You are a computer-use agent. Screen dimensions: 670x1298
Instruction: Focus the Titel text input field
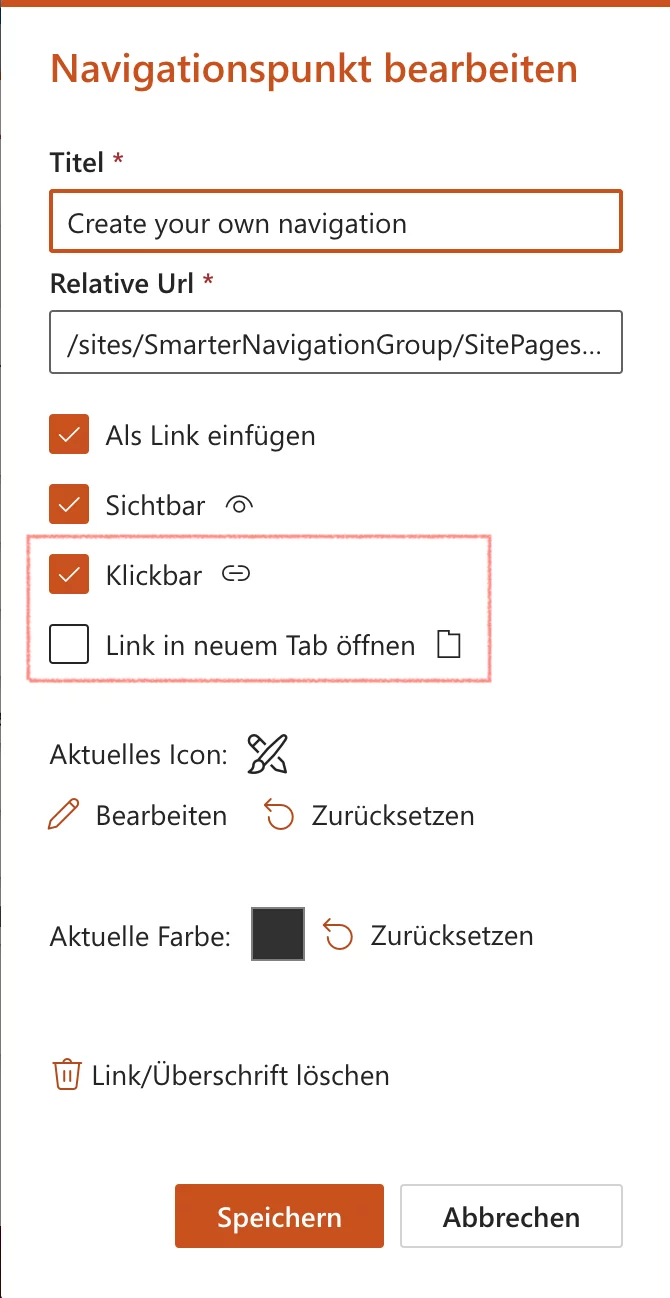[x=336, y=222]
